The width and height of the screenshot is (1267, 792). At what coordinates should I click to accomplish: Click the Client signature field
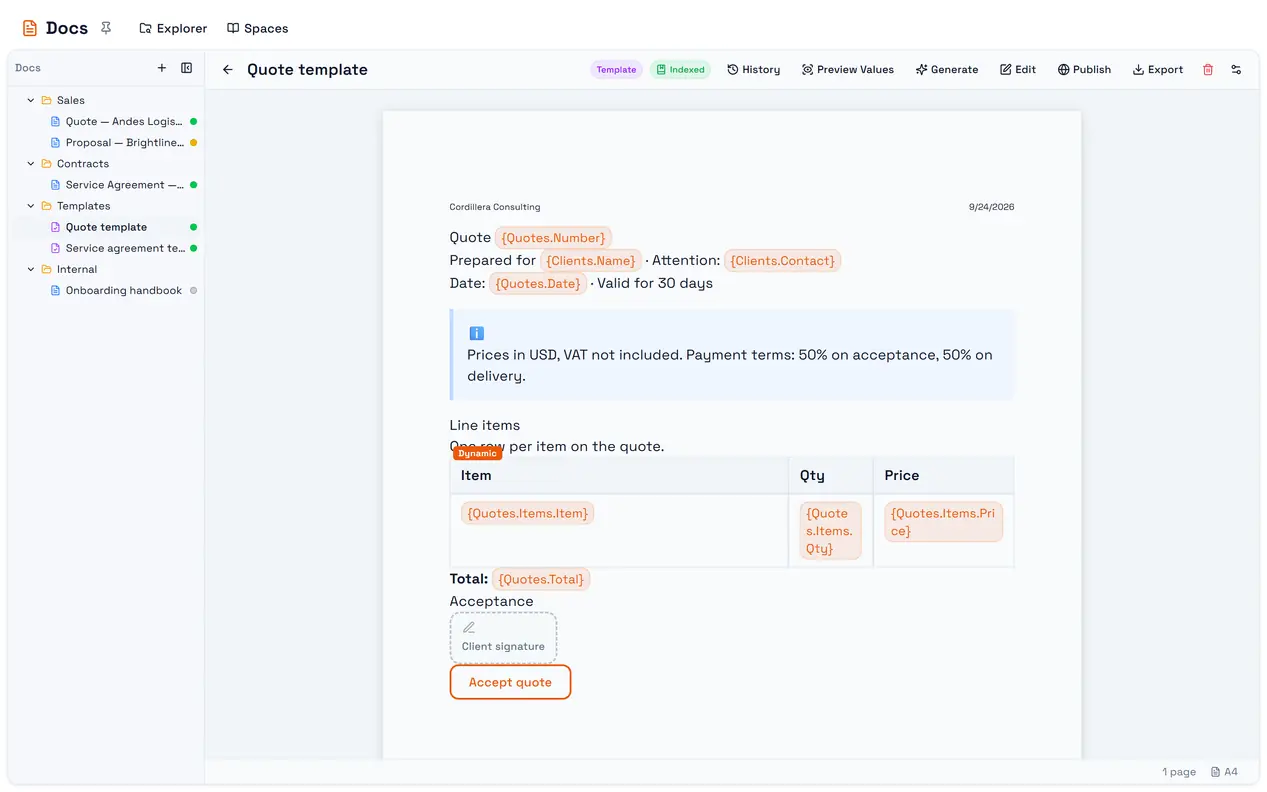(x=503, y=637)
